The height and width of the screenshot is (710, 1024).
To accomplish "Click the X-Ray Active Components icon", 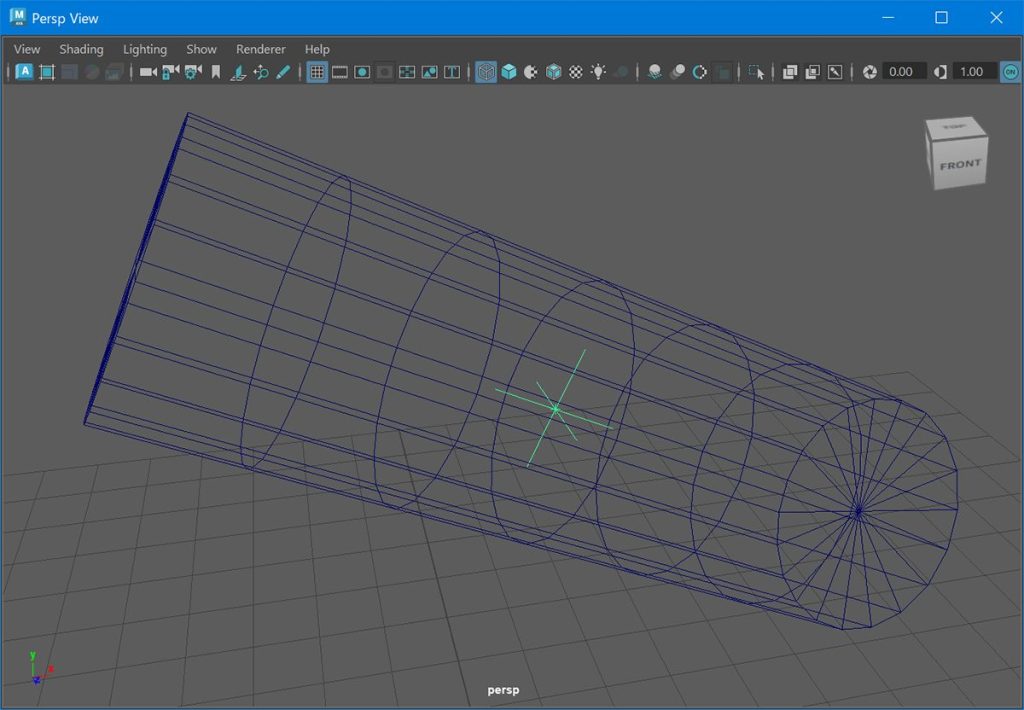I will tap(812, 72).
